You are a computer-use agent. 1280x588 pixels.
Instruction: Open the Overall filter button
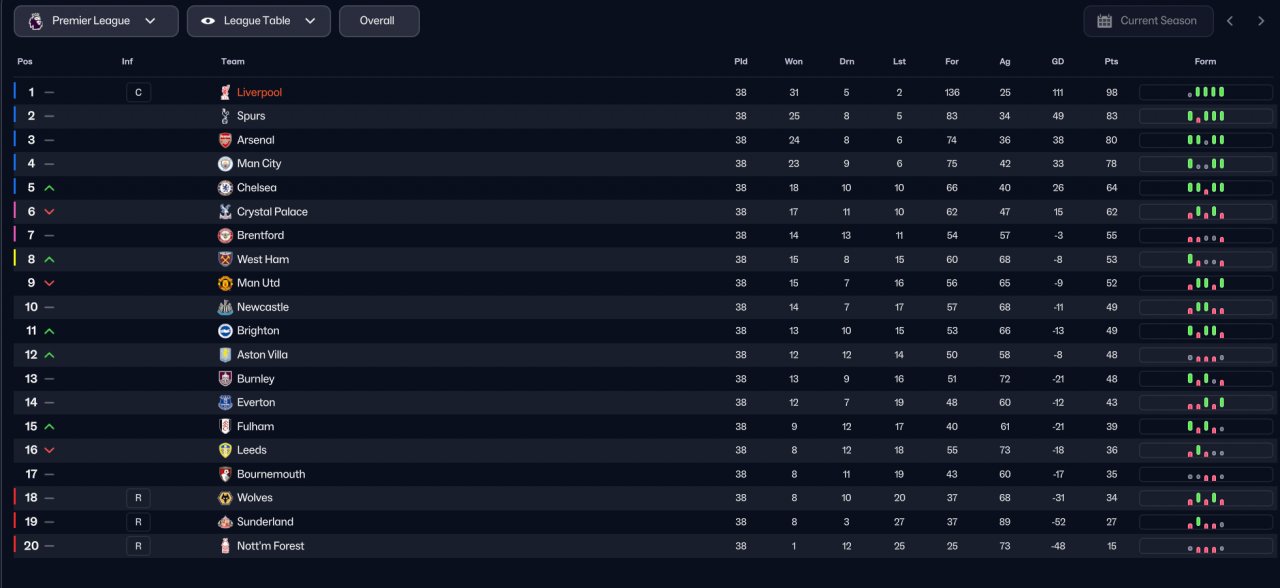click(378, 21)
